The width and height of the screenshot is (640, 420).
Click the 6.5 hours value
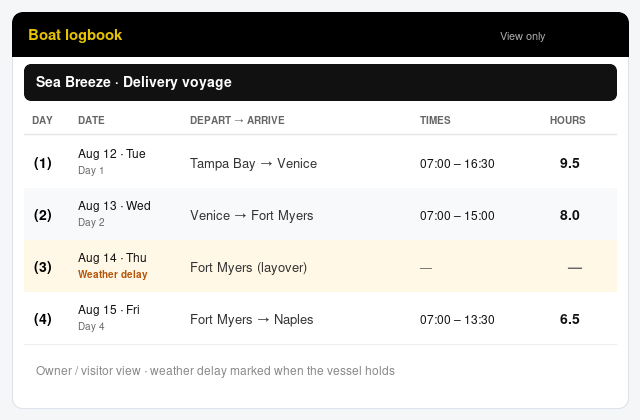[570, 319]
